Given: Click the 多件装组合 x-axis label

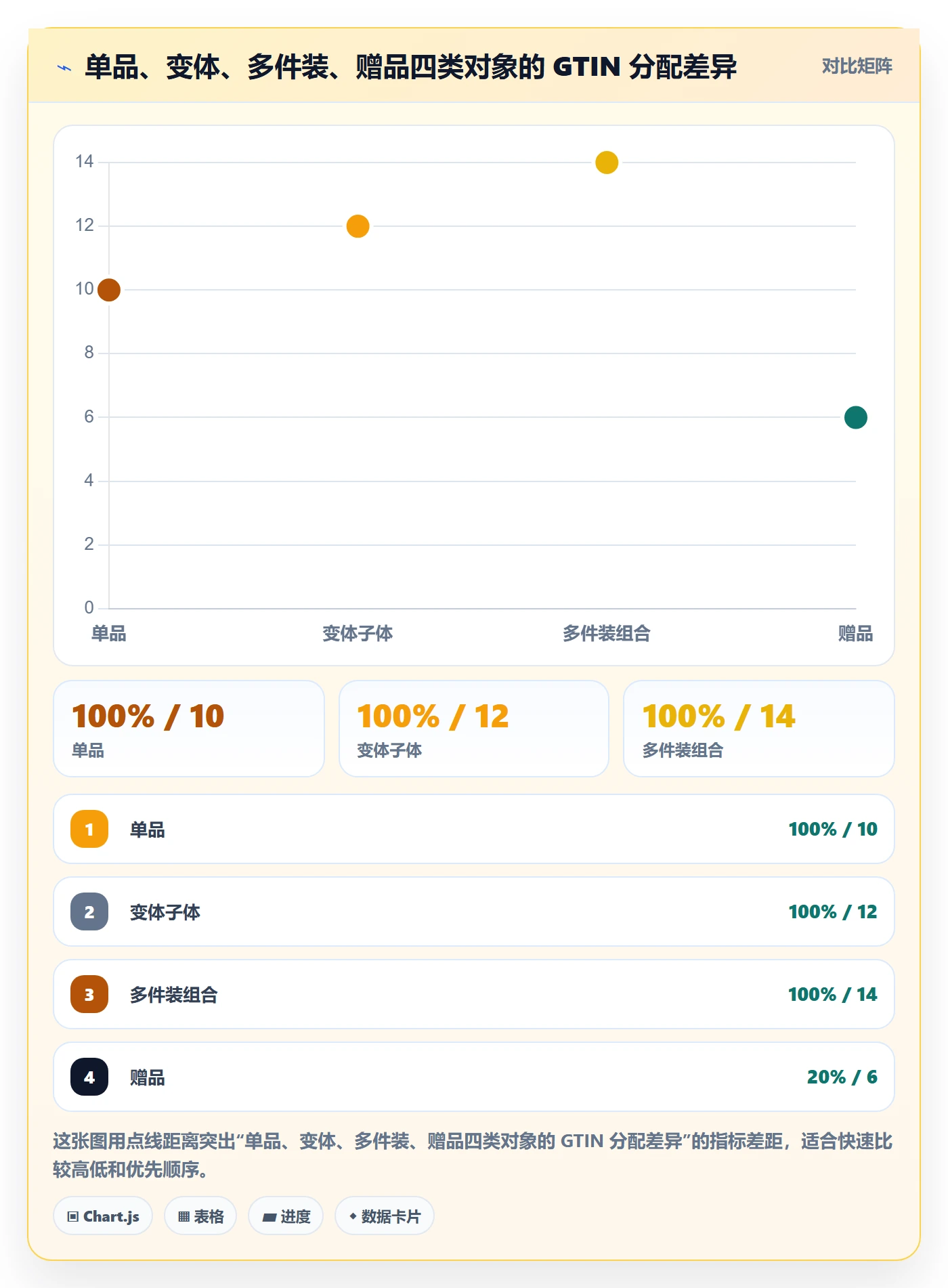Looking at the screenshot, I should click(x=607, y=634).
